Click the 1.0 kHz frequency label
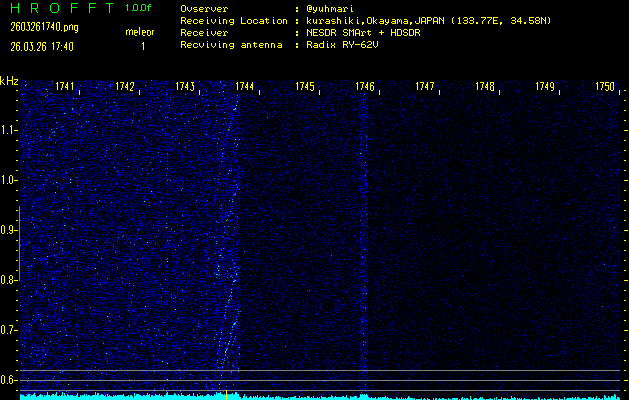Viewport: 629px width, 400px height. pos(9,180)
